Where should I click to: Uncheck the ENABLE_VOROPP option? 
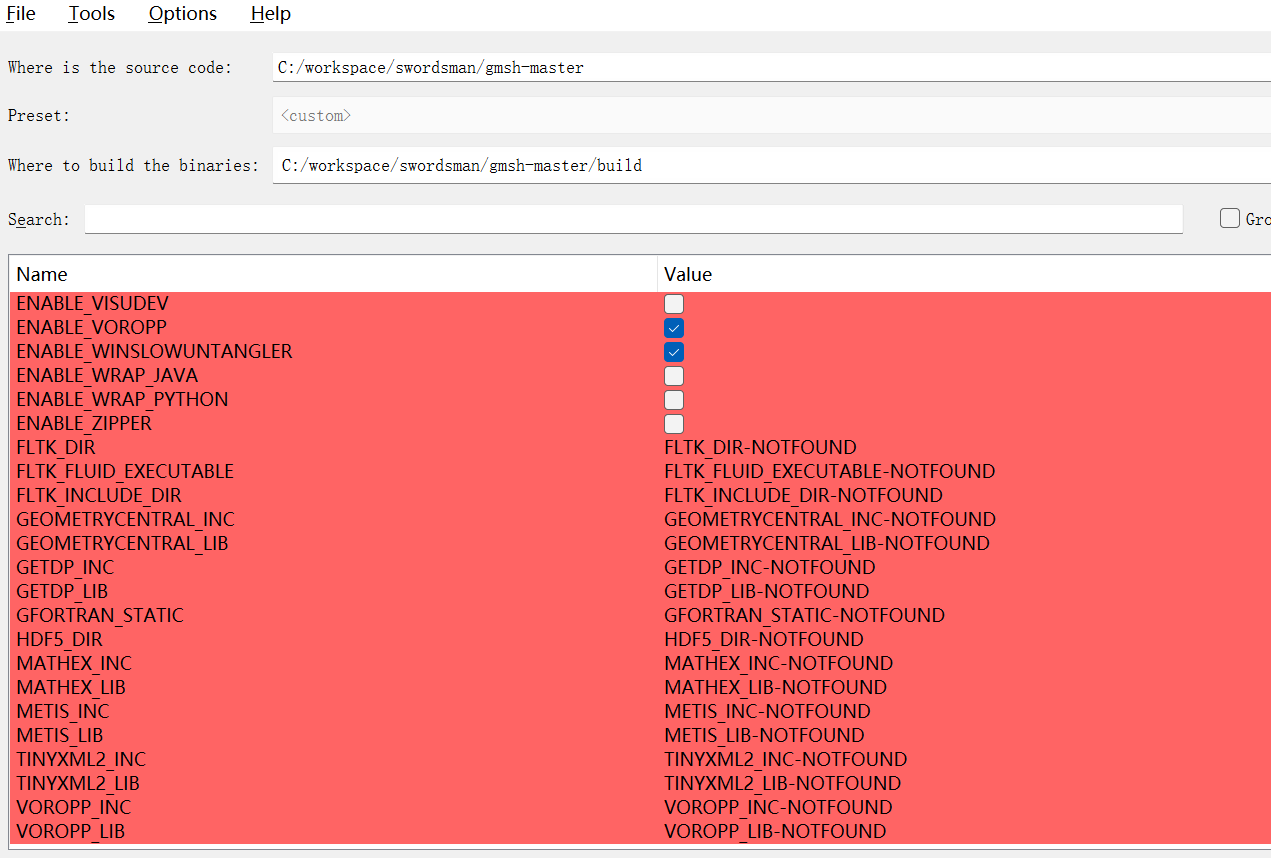coord(674,328)
